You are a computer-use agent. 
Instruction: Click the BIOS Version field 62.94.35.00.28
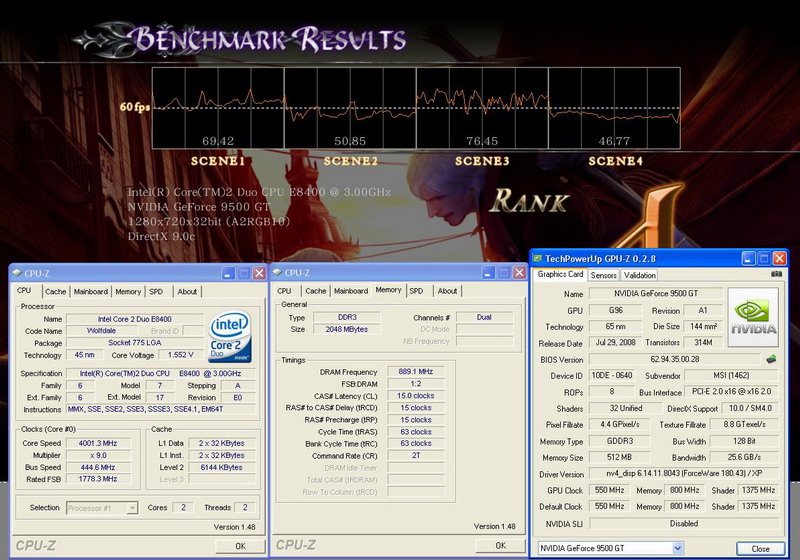tap(674, 359)
